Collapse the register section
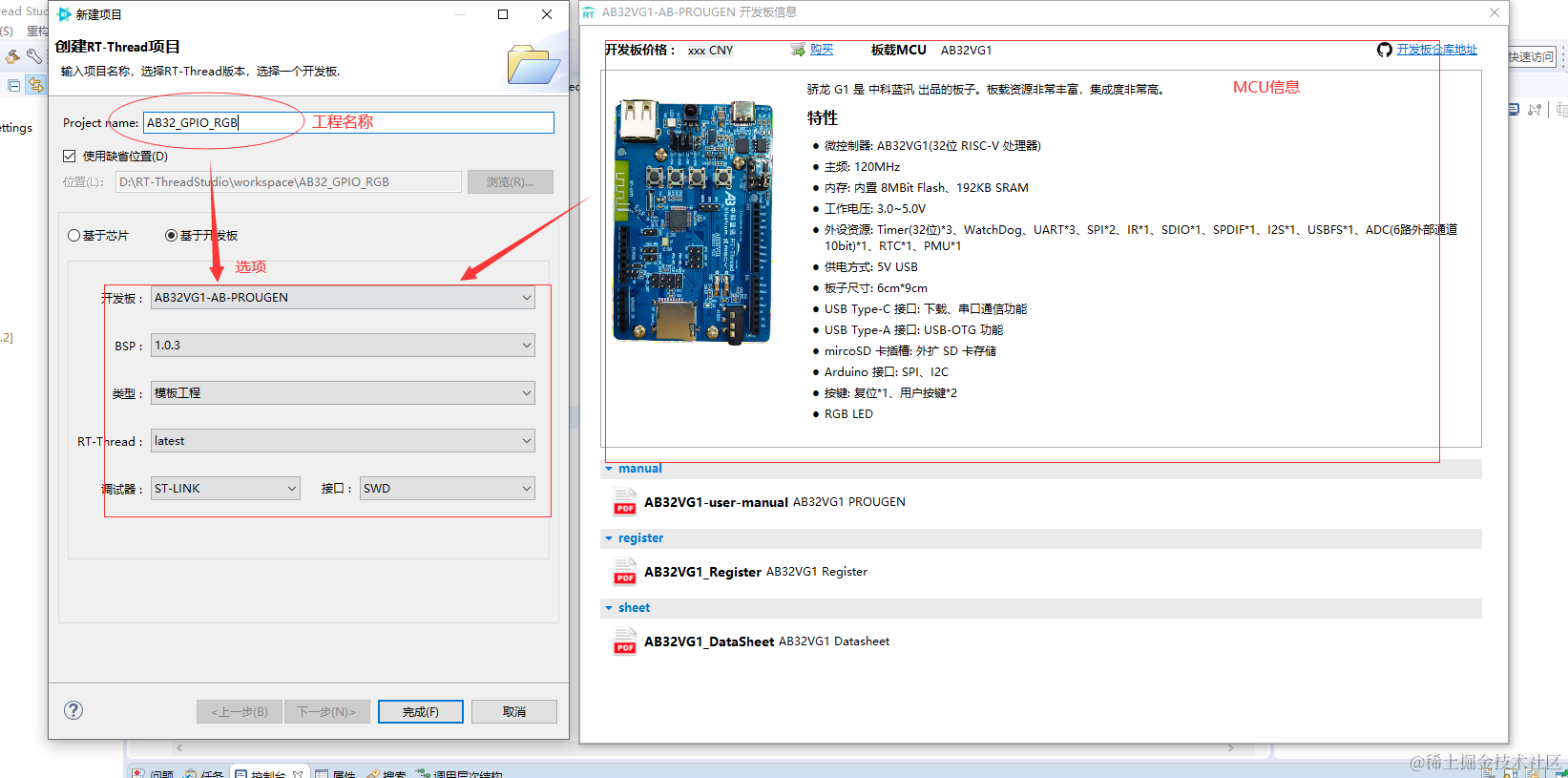 (609, 538)
